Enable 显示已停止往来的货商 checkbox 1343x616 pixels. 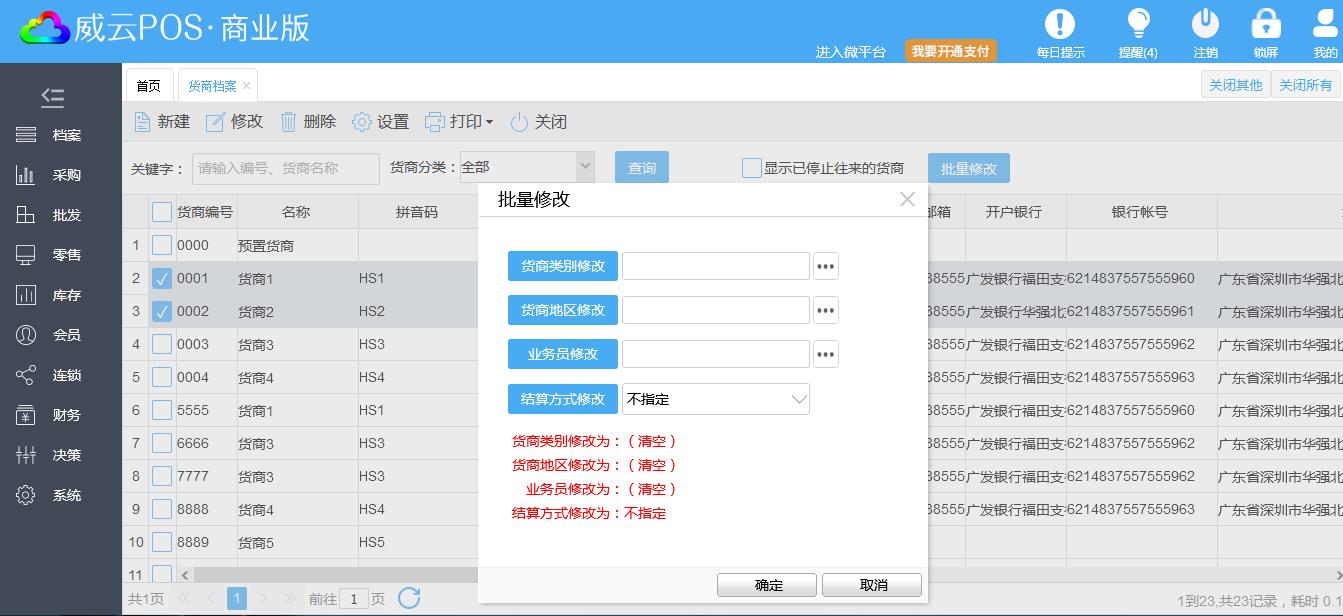click(752, 168)
